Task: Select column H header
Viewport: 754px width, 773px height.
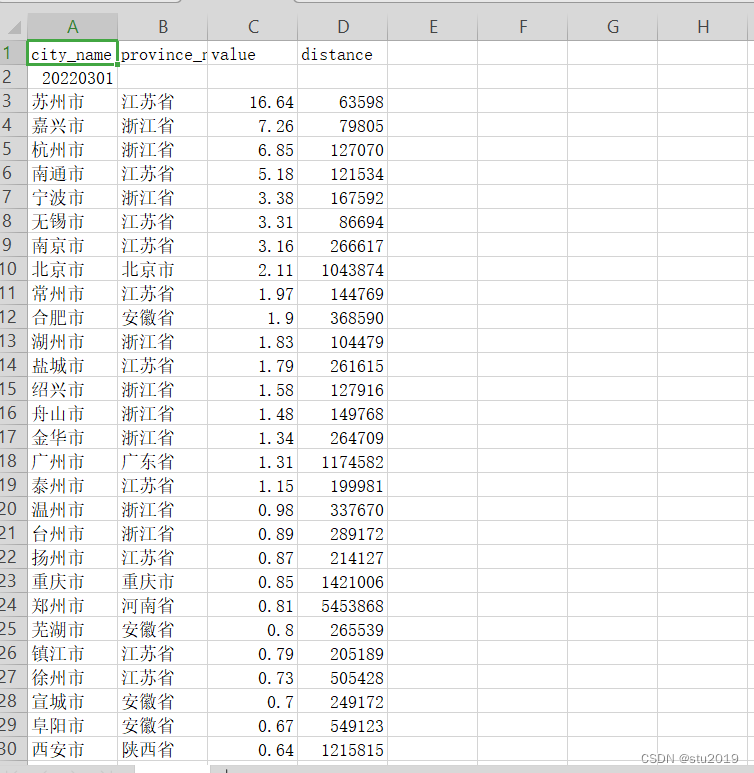Action: coord(703,27)
